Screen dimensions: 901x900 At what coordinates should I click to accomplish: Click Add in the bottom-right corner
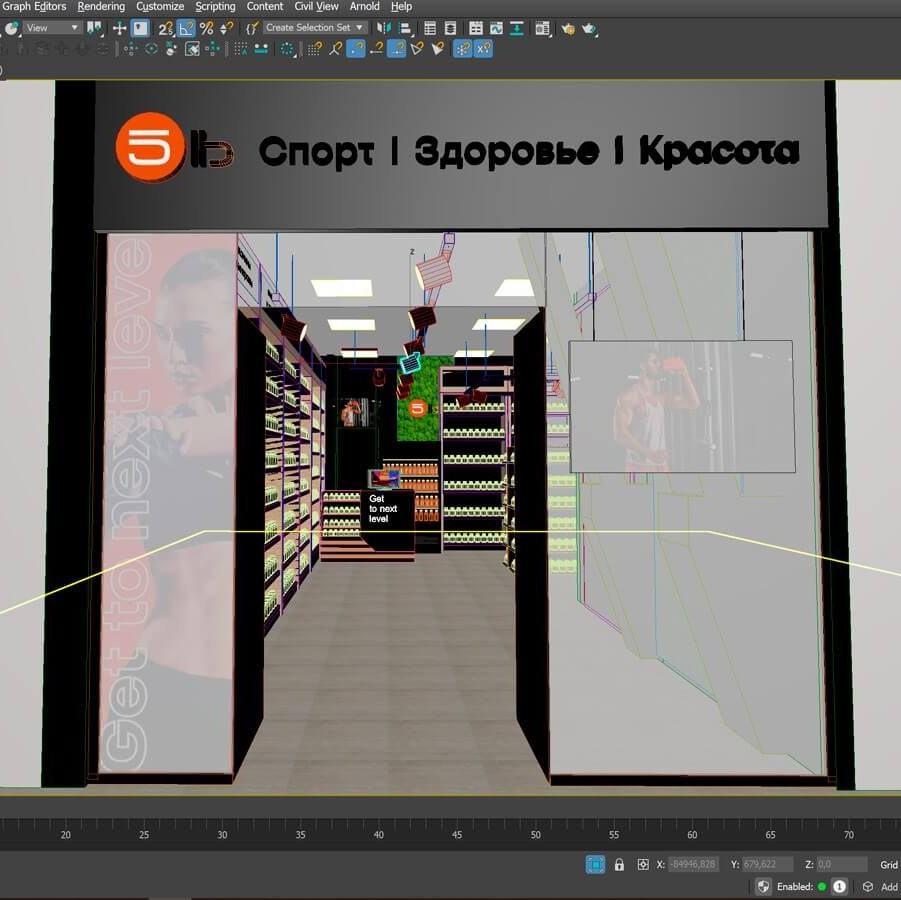pos(888,887)
